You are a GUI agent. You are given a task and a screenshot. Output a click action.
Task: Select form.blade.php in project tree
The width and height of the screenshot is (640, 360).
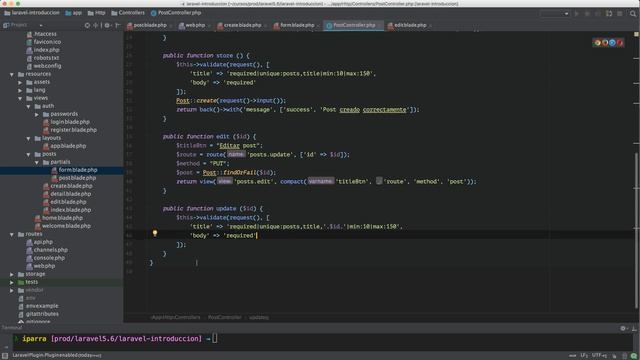pyautogui.click(x=74, y=170)
